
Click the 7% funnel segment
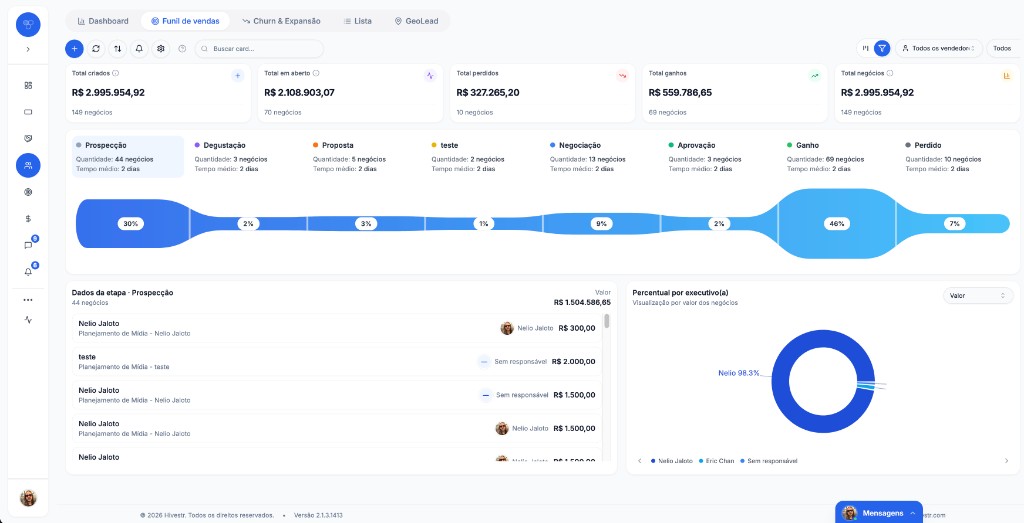click(x=954, y=223)
